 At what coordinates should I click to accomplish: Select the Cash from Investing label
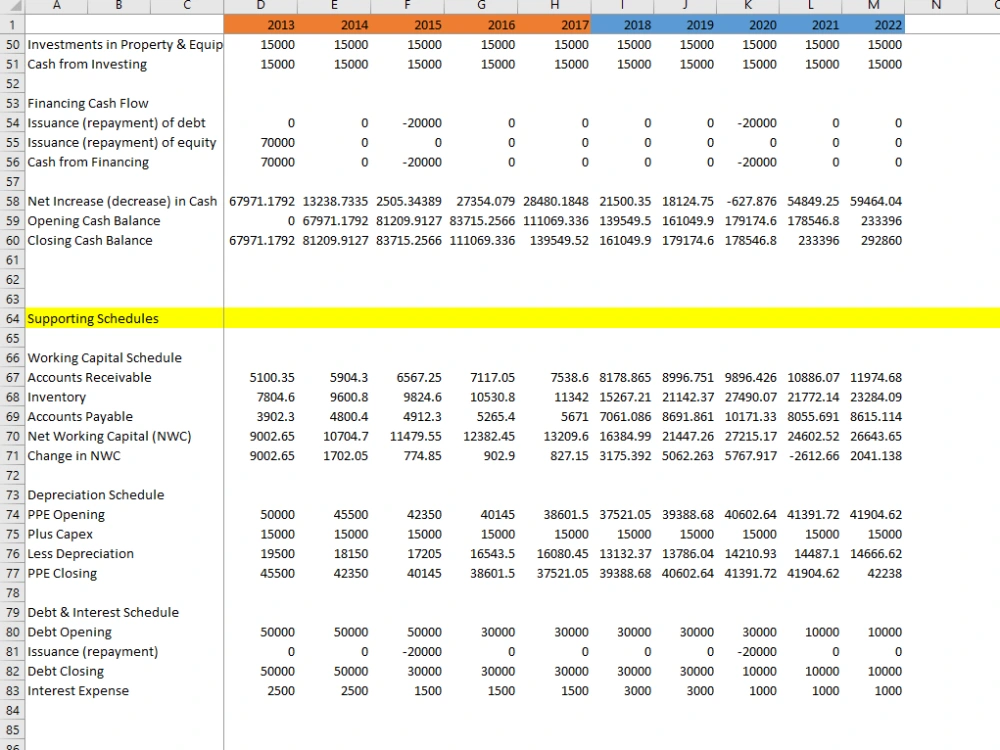[87, 64]
